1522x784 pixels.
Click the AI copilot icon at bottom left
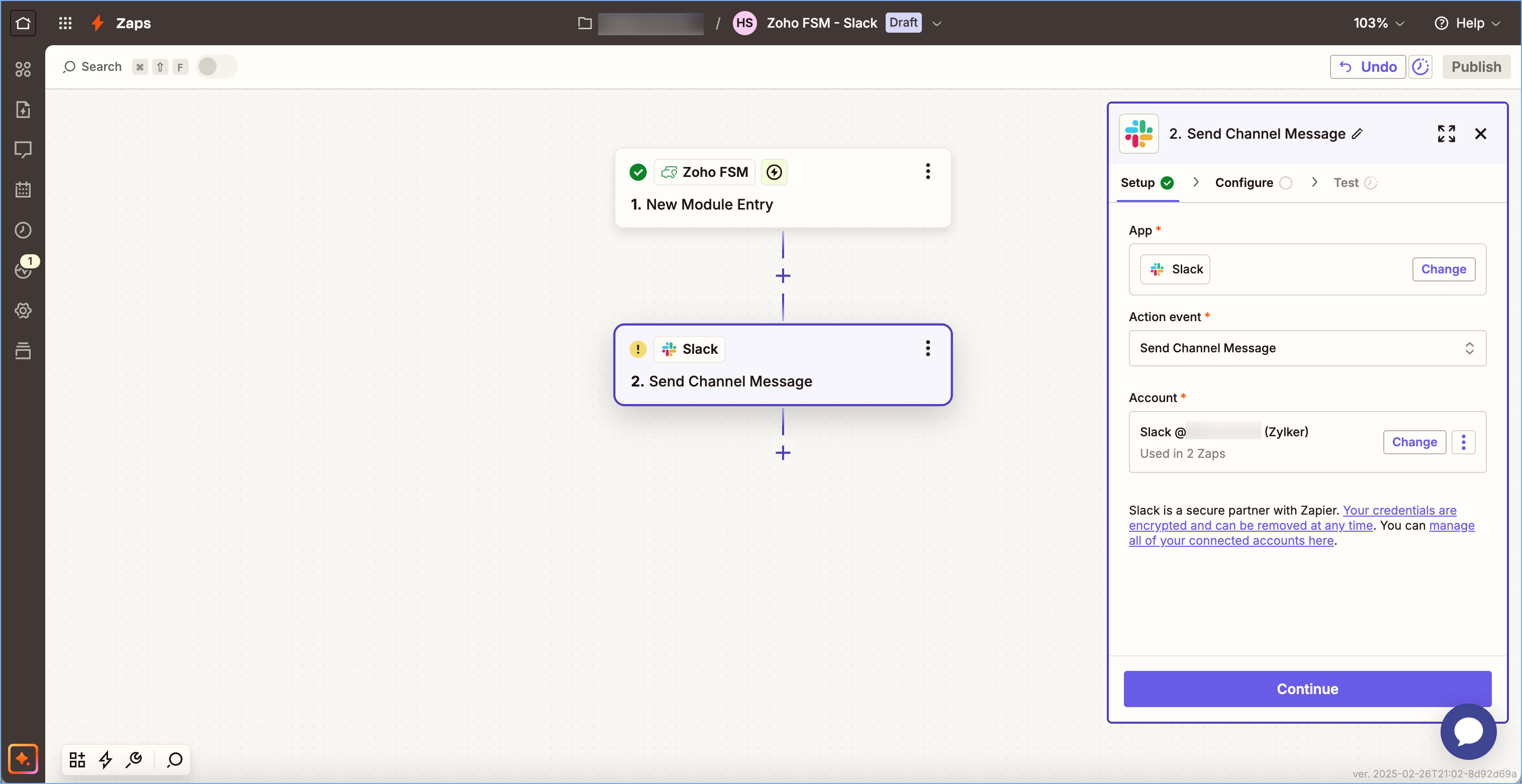[23, 758]
